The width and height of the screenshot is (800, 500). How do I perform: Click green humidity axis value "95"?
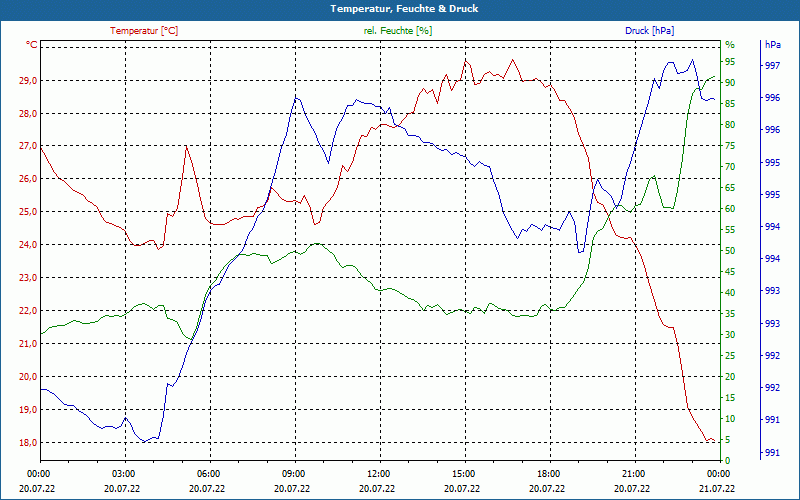tap(730, 62)
